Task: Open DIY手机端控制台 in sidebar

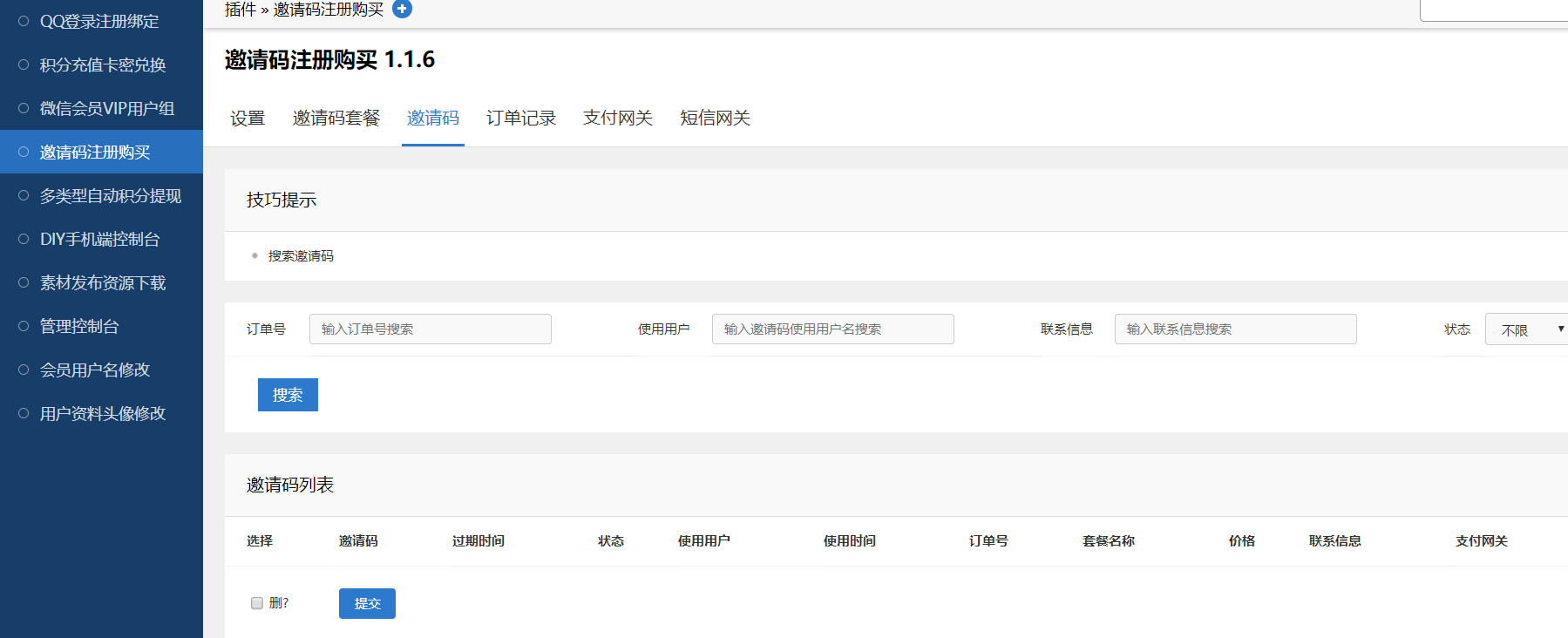Action: tap(101, 239)
